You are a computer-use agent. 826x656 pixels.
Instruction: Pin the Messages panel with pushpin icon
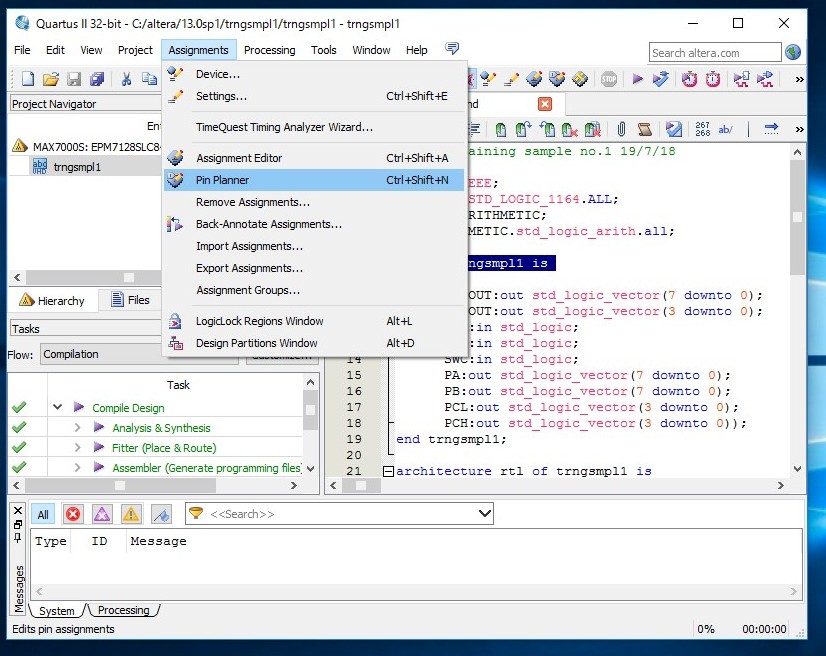[x=17, y=538]
